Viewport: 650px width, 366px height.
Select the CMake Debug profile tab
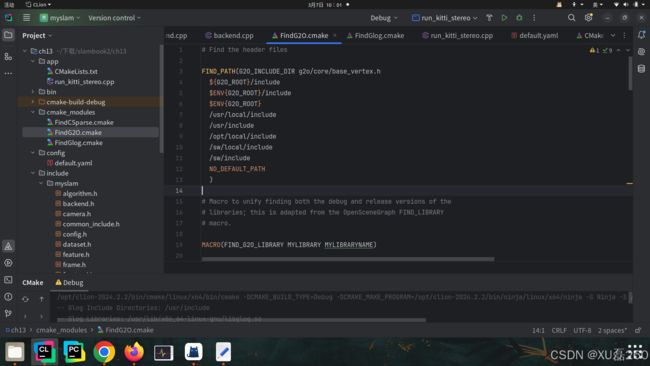click(x=69, y=283)
